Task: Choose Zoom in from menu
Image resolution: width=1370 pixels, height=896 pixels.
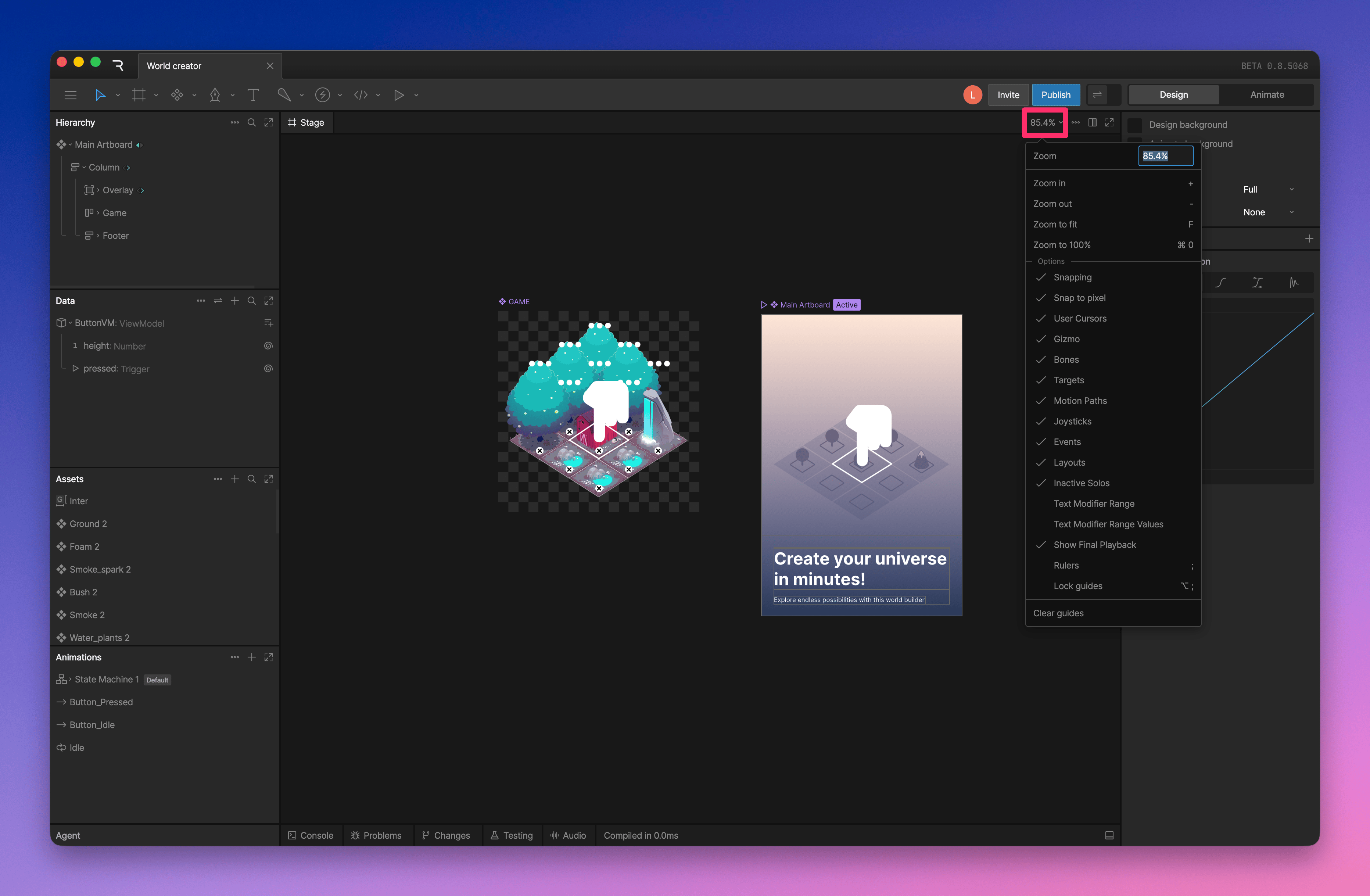Action: click(x=1113, y=183)
